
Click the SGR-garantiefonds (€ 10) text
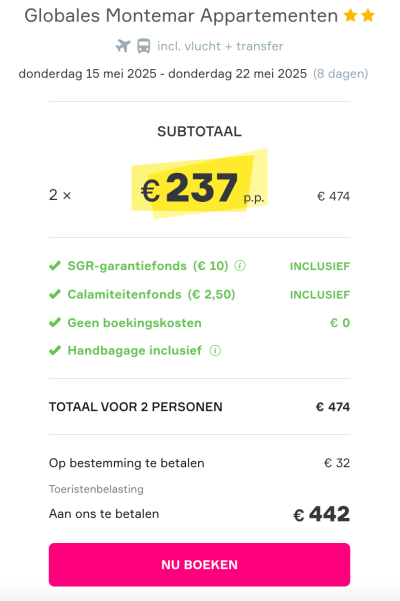click(148, 266)
